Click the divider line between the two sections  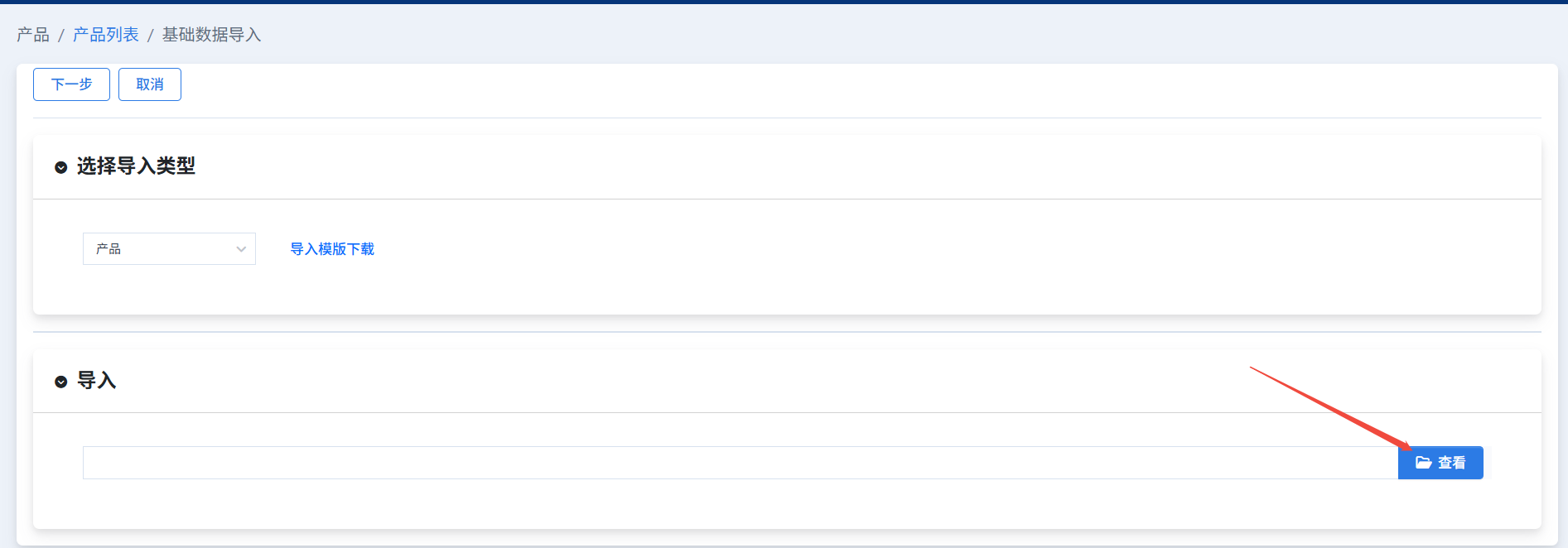(787, 332)
